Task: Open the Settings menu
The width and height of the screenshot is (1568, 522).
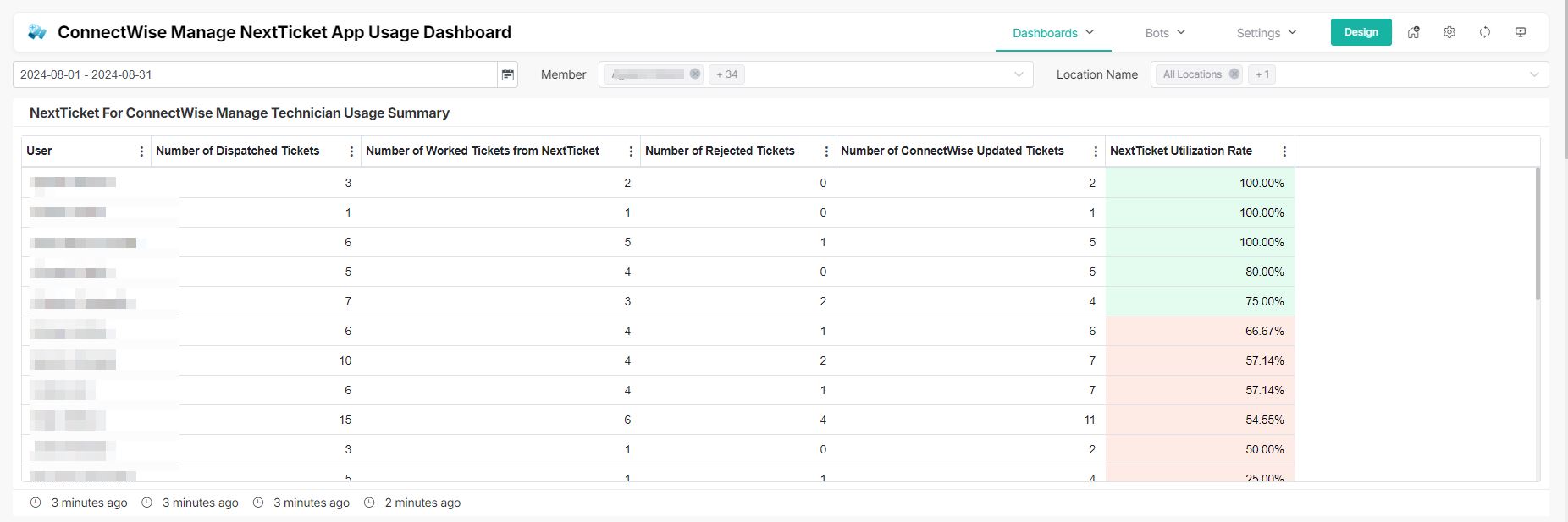Action: 1266,33
